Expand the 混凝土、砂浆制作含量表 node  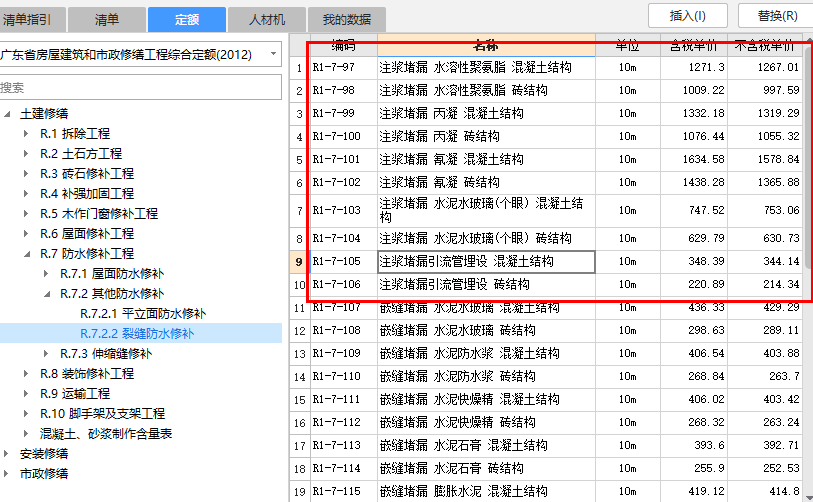tap(26, 434)
